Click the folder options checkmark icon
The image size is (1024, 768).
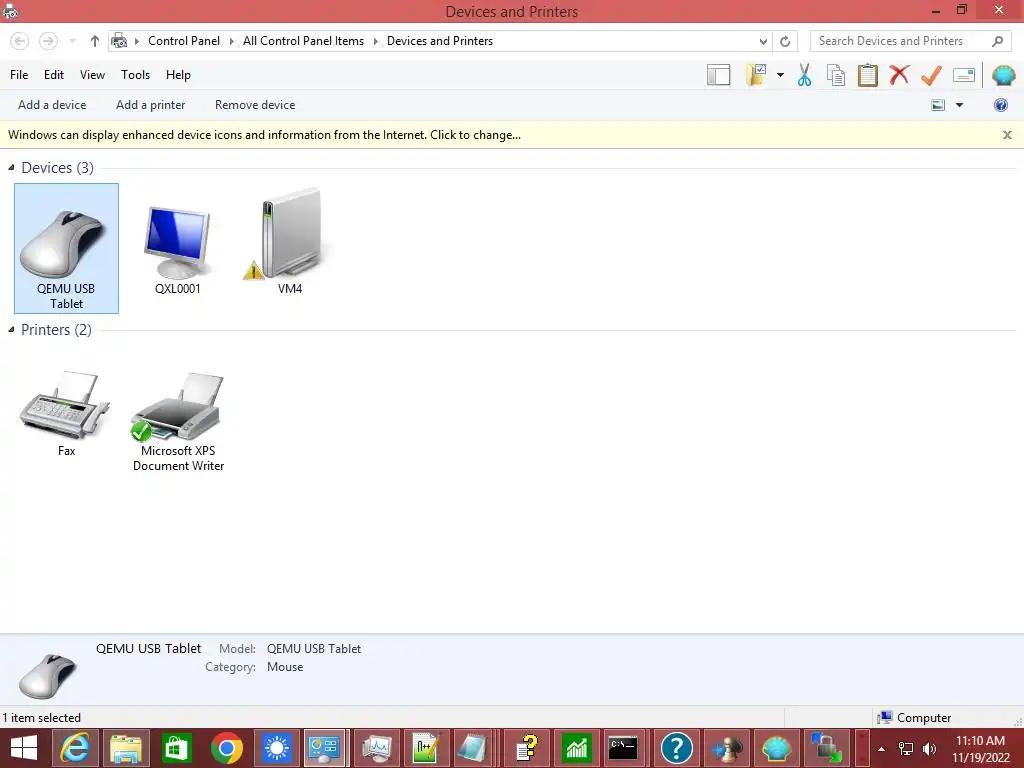(x=756, y=74)
